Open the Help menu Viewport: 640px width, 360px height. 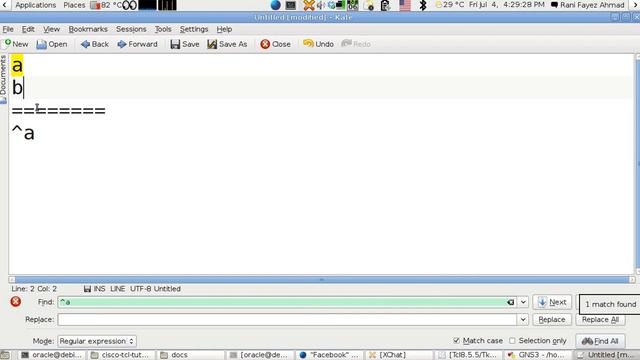click(x=224, y=29)
